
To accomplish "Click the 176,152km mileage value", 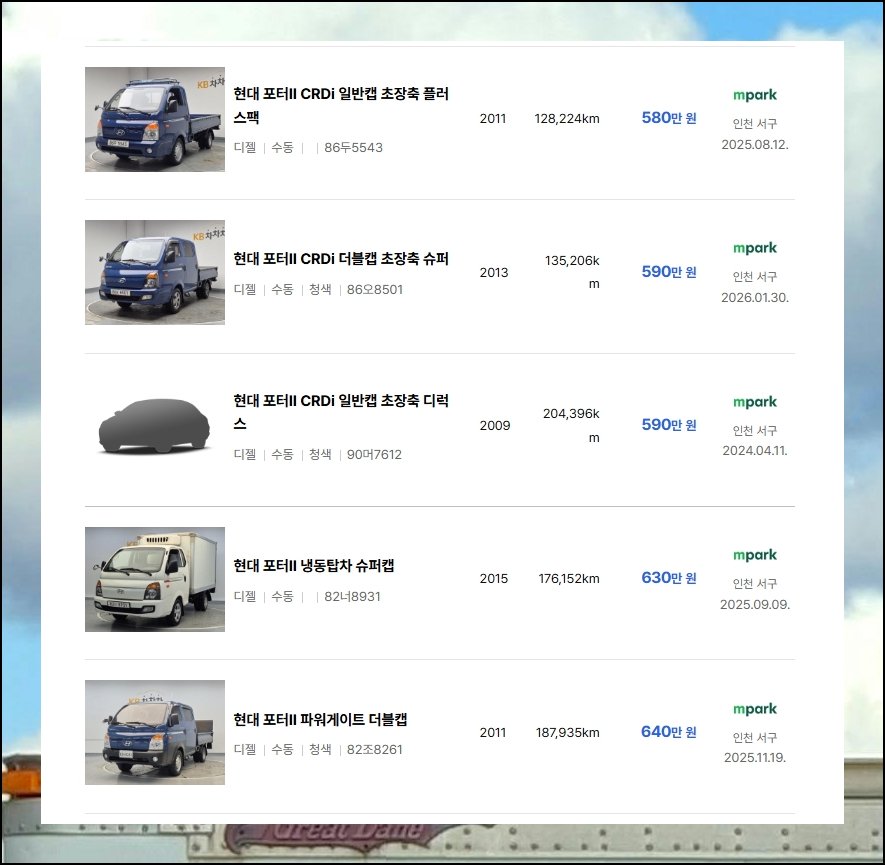I will [569, 578].
